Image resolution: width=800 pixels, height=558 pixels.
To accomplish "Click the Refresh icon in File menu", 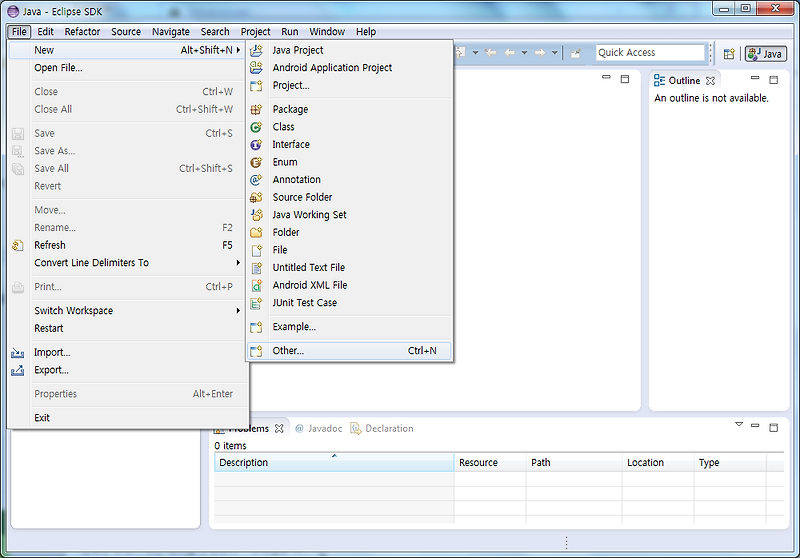I will (x=18, y=245).
